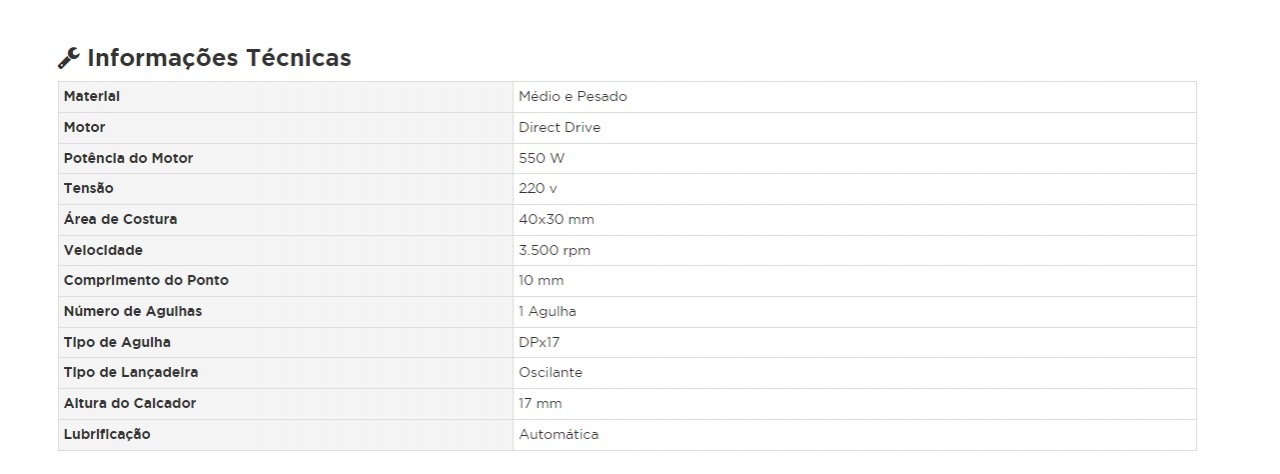Click the Número de Agulhas label
1280x474 pixels.
(x=133, y=311)
